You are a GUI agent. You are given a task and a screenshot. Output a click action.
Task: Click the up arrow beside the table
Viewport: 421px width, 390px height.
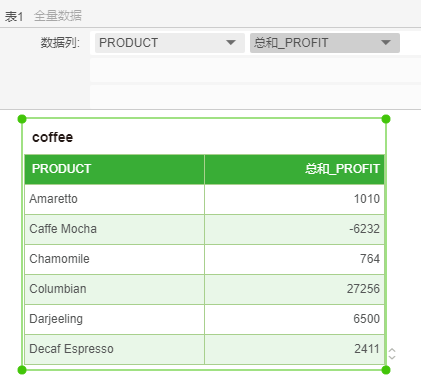[392, 350]
